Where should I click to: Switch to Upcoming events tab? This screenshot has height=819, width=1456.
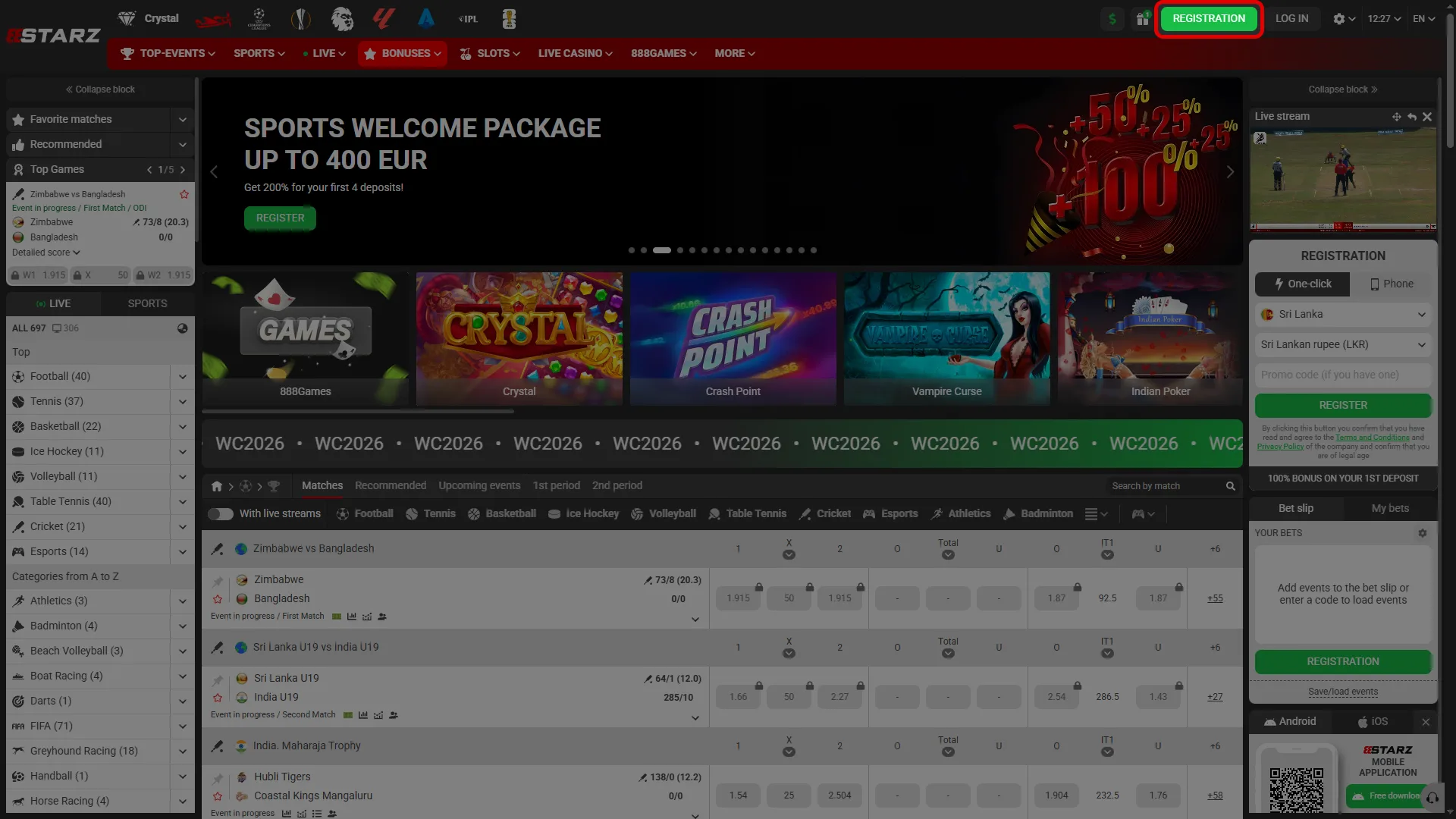(479, 486)
